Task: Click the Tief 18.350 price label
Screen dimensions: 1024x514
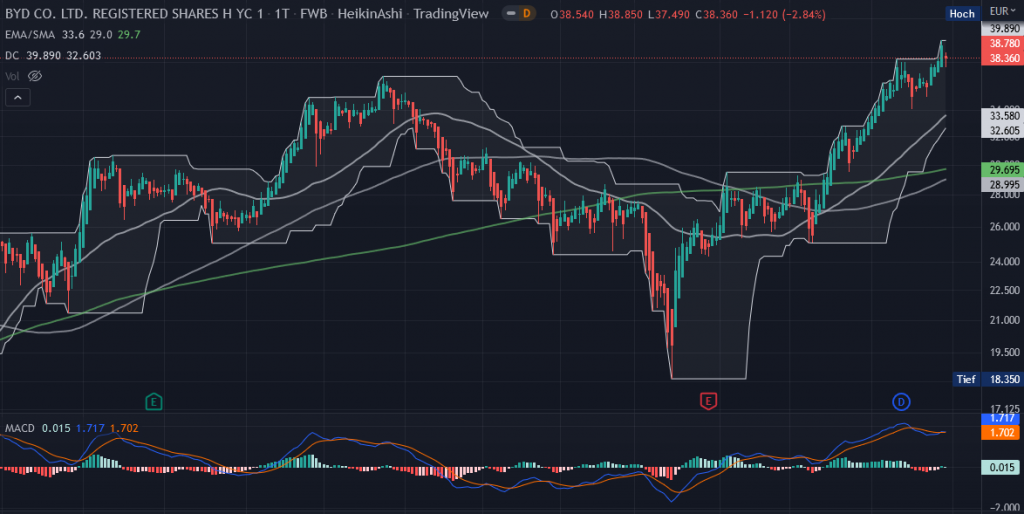Action: point(986,379)
